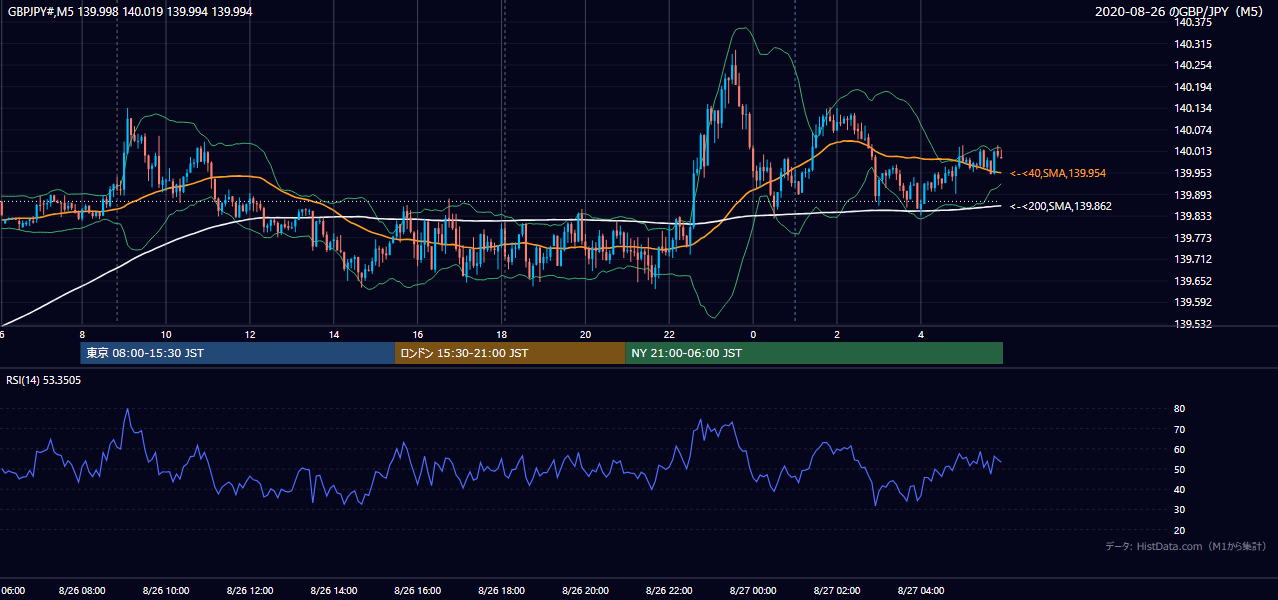This screenshot has width=1278, height=600.
Task: Click the RSI(14) 53.3505 indicator label
Action: (x=44, y=380)
